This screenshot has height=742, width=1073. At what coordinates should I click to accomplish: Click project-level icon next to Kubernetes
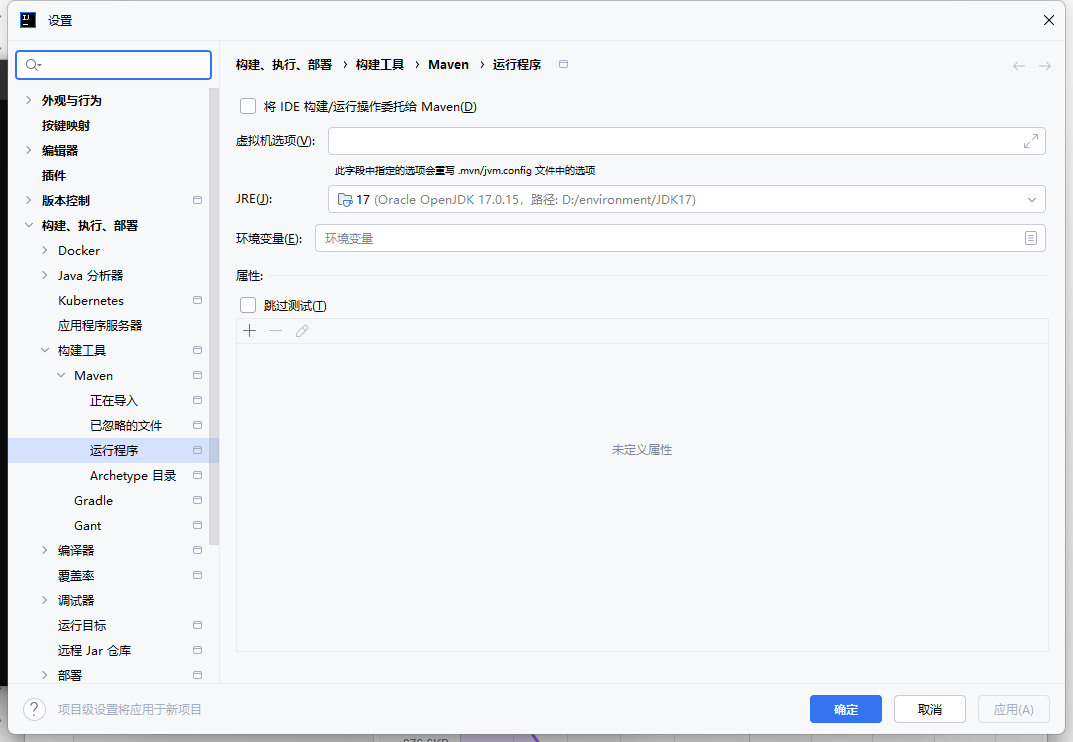(x=198, y=300)
